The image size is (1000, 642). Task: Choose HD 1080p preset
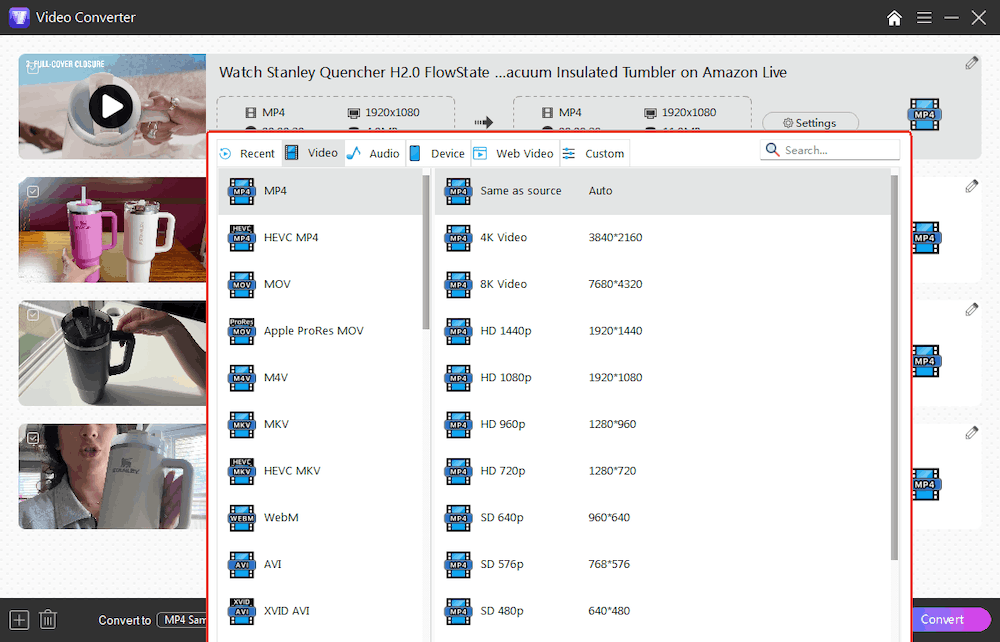[663, 377]
